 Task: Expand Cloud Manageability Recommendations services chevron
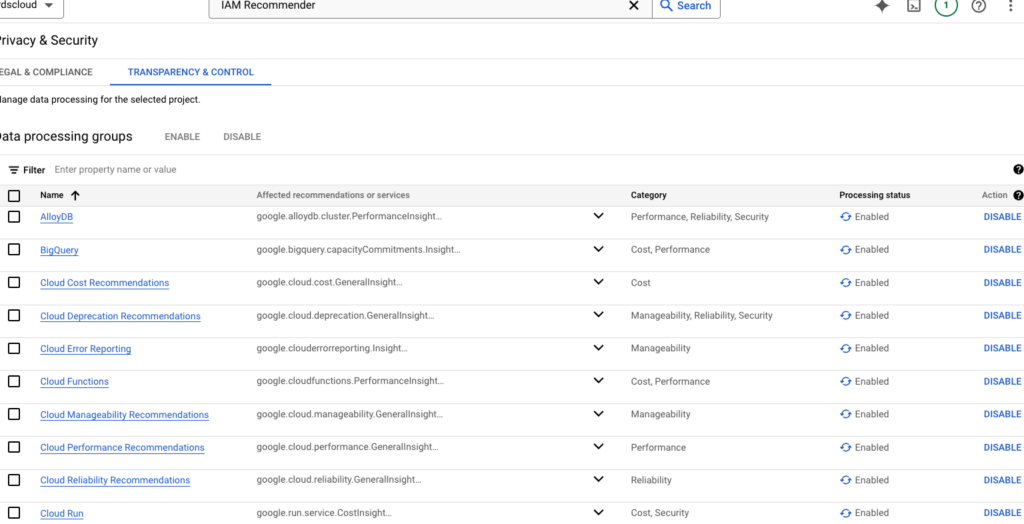598,414
